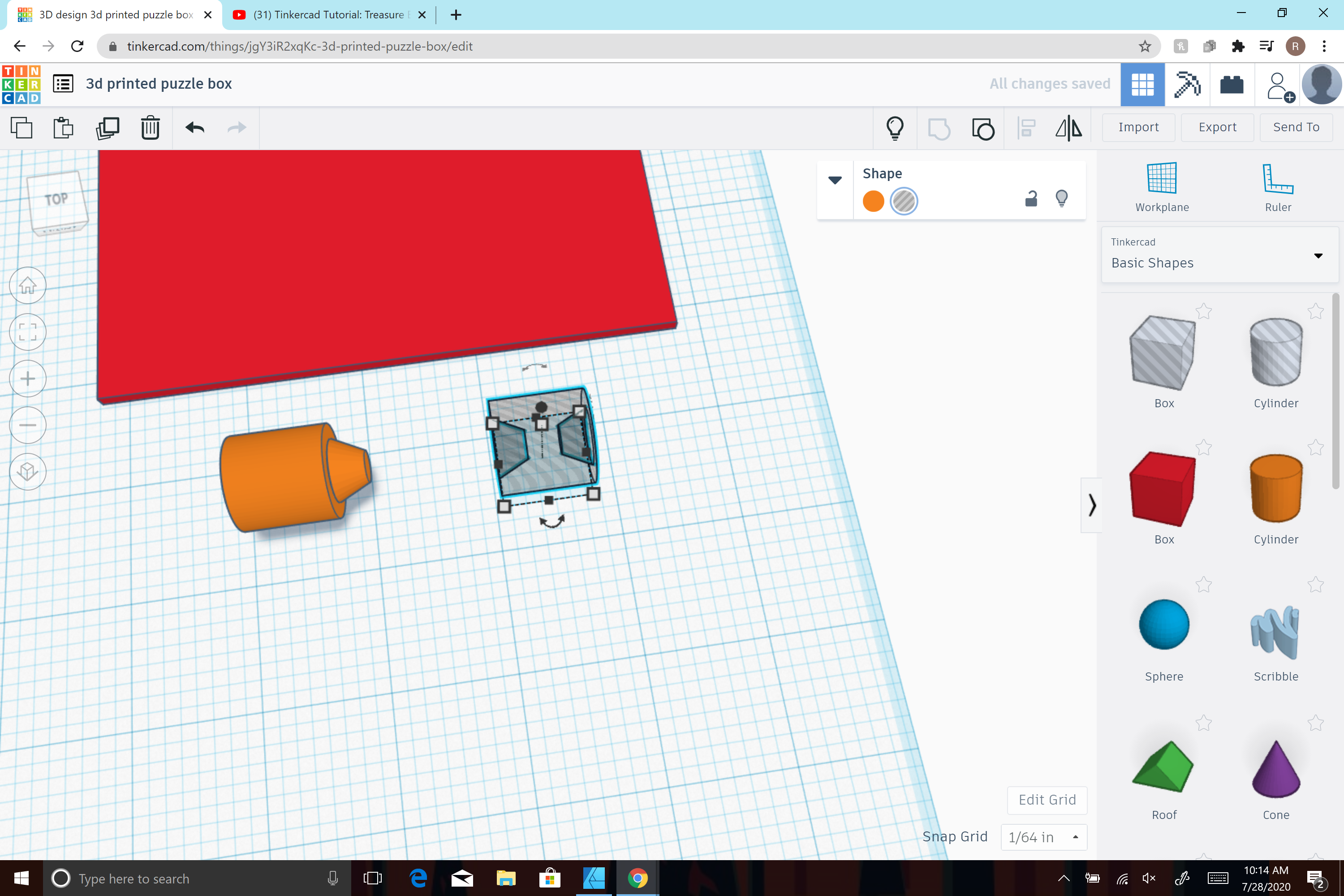The width and height of the screenshot is (1344, 896).
Task: Pick the purple Cone shape
Action: point(1275,769)
